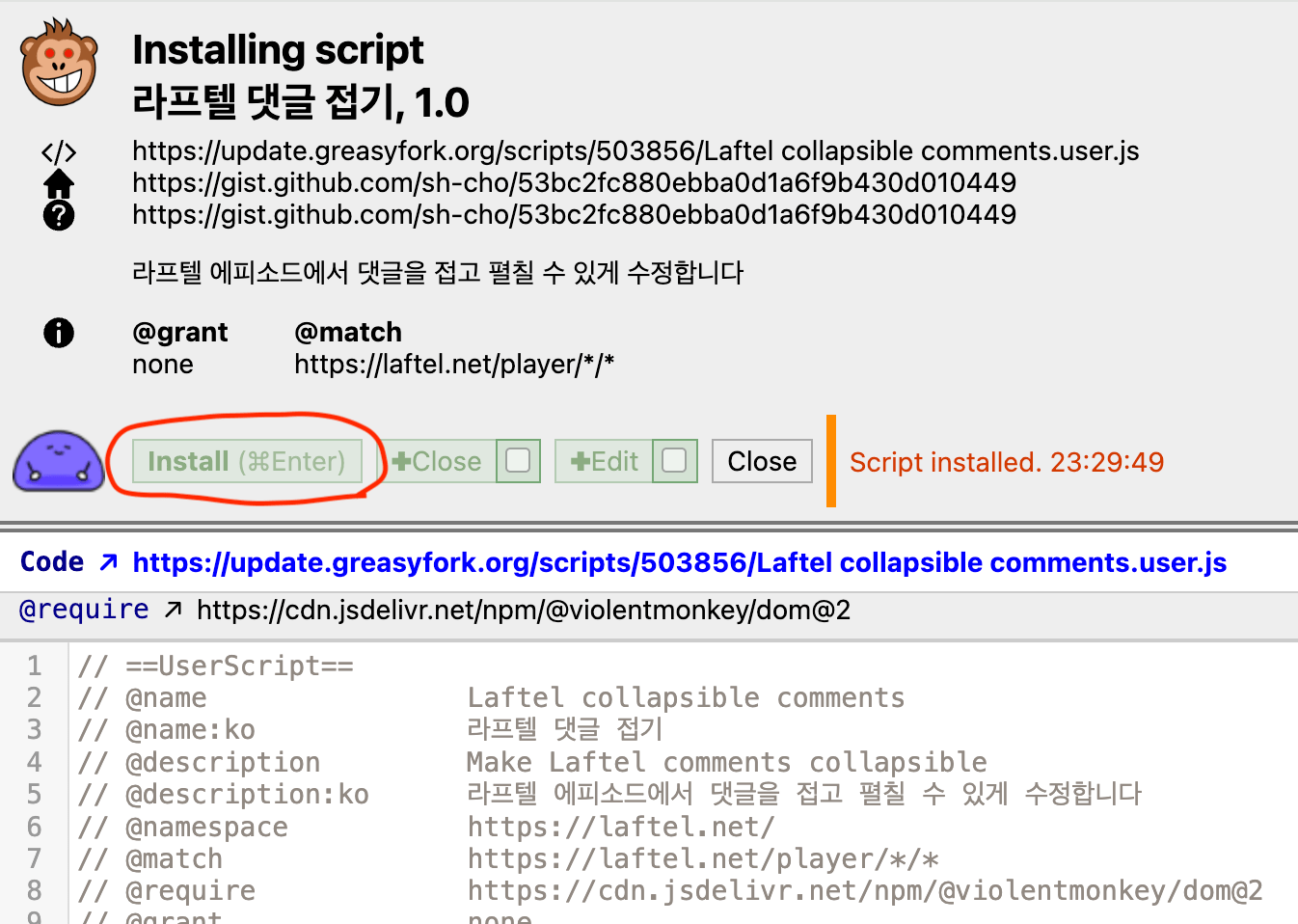Viewport: 1298px width, 924px height.
Task: Click the purple blob mascot icon
Action: point(58,461)
